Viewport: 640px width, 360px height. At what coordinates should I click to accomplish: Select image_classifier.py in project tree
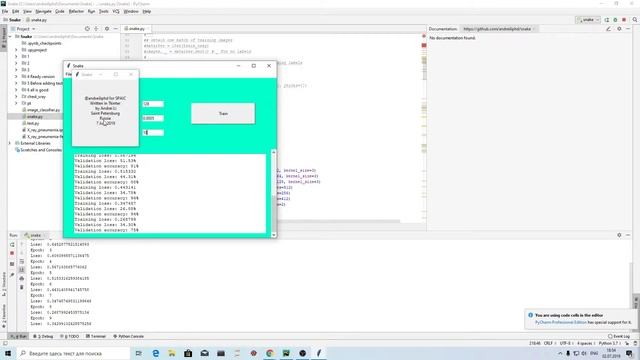pyautogui.click(x=41, y=110)
